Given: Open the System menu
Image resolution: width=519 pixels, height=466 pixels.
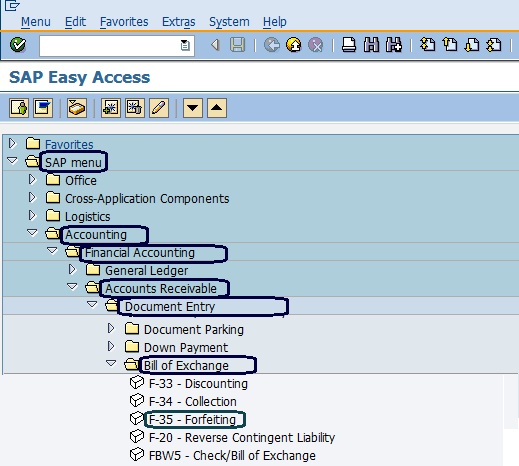Looking at the screenshot, I should (229, 22).
